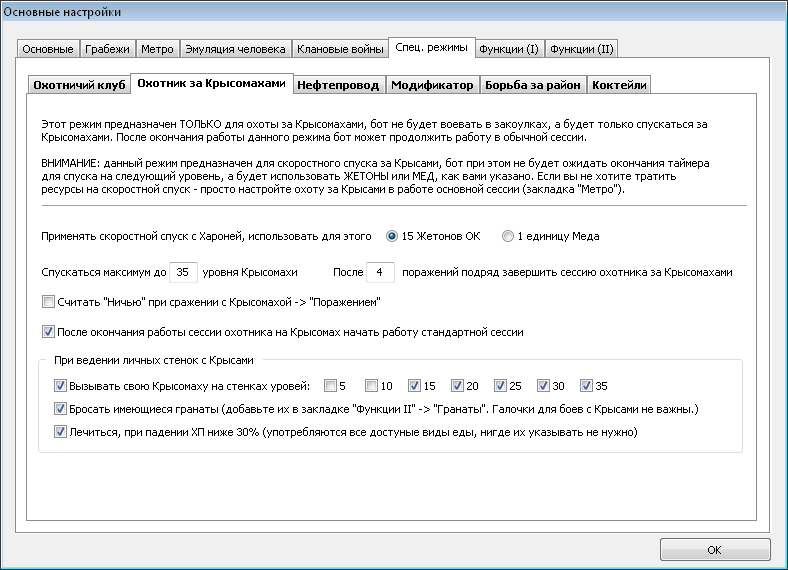Screen dimensions: 788x570
Task: Select the 15 Жетонов ОК radio option
Action: (433, 236)
